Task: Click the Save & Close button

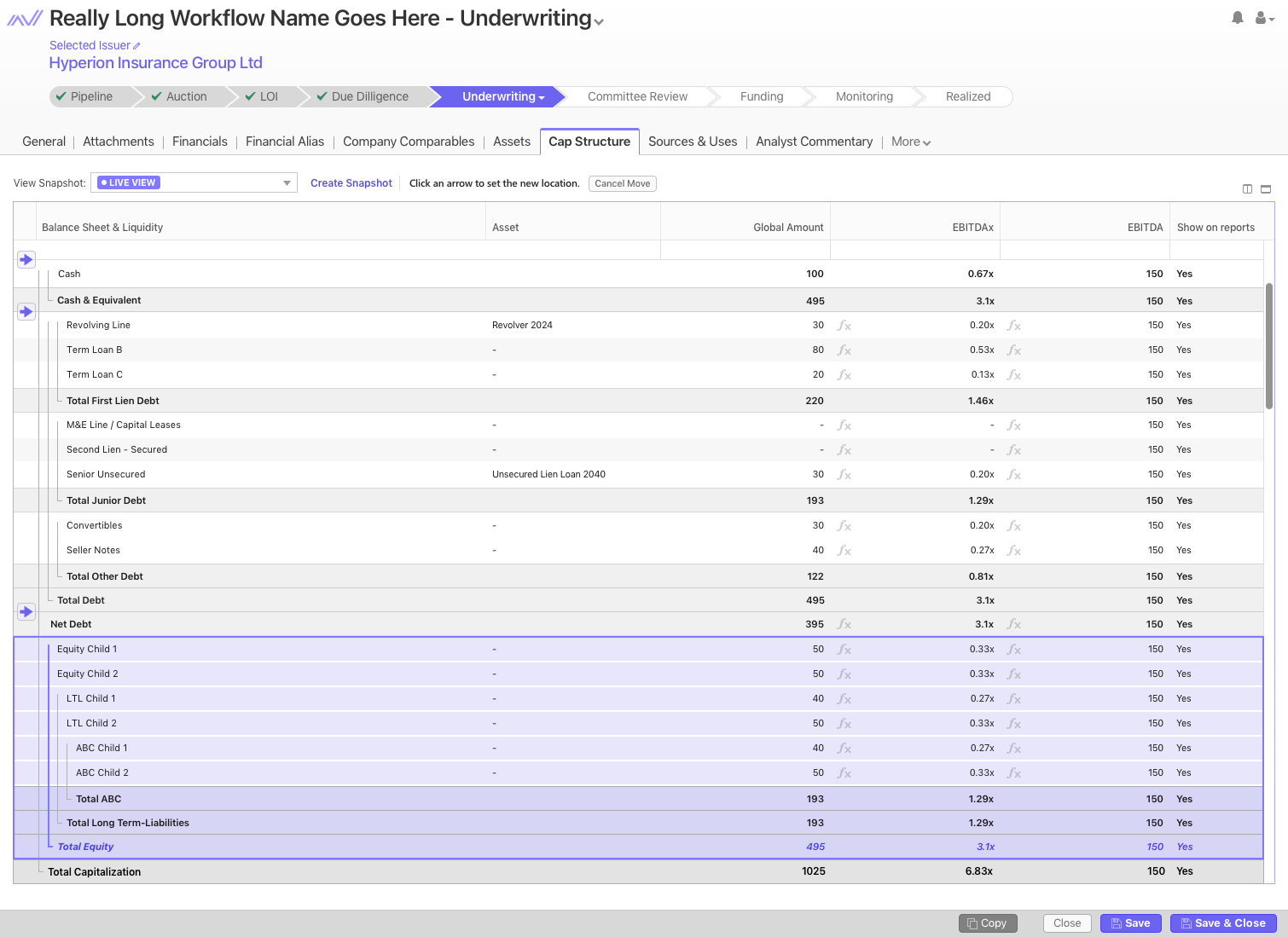Action: pos(1222,923)
